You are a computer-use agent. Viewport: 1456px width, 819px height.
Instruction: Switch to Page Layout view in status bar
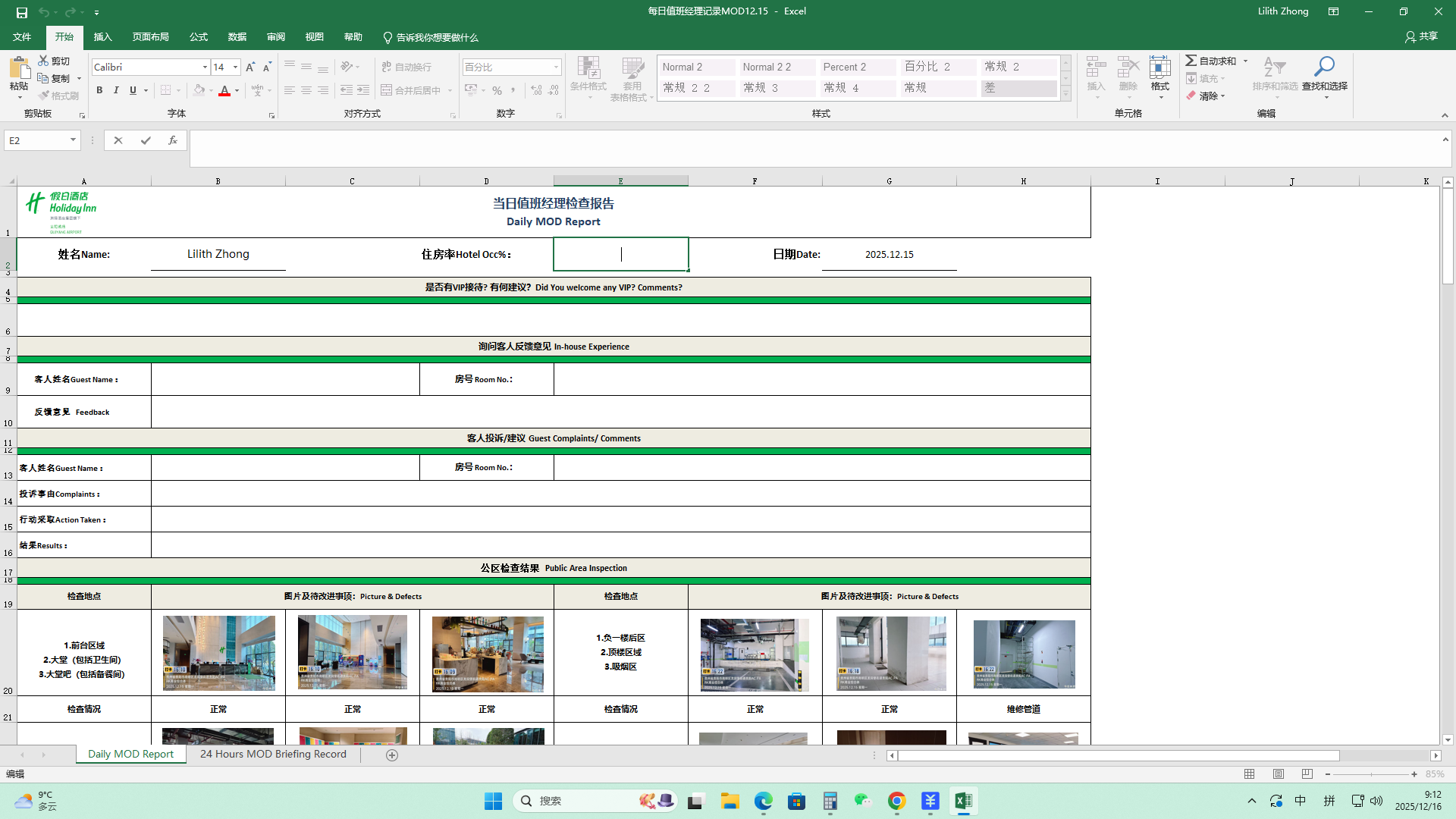(1279, 774)
